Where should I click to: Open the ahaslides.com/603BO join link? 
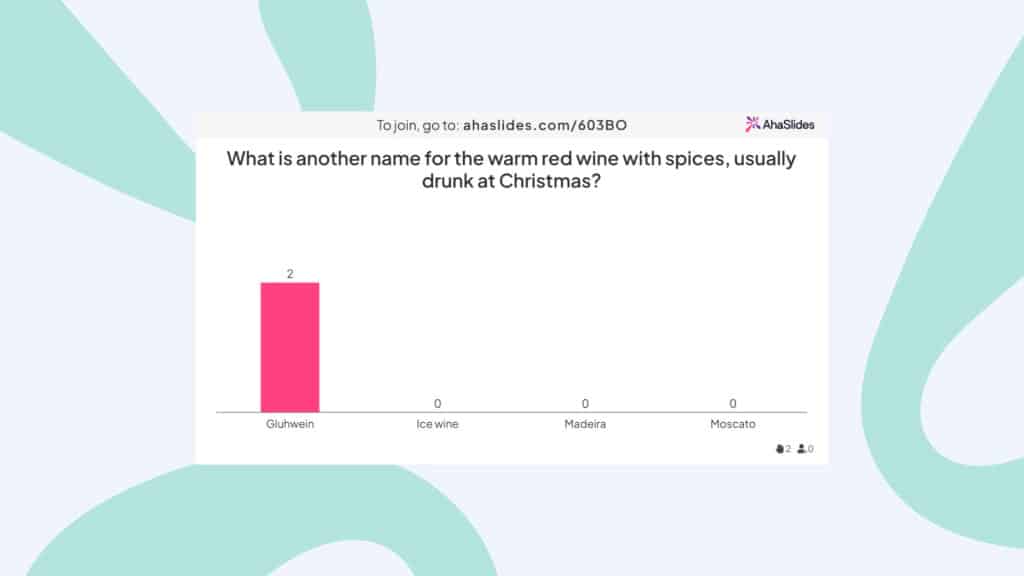pyautogui.click(x=545, y=125)
